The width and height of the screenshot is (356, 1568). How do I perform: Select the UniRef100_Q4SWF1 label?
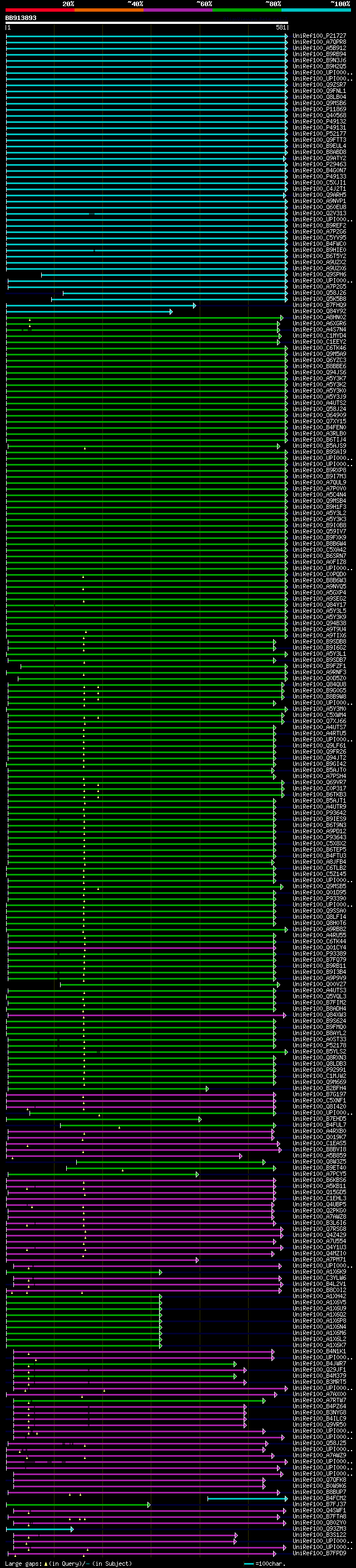click(319, 1511)
